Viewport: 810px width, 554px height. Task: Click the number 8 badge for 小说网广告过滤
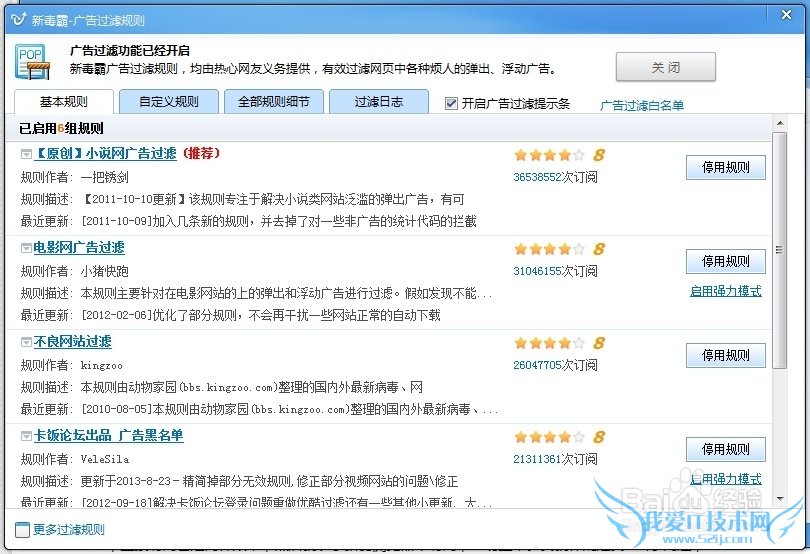tap(599, 155)
